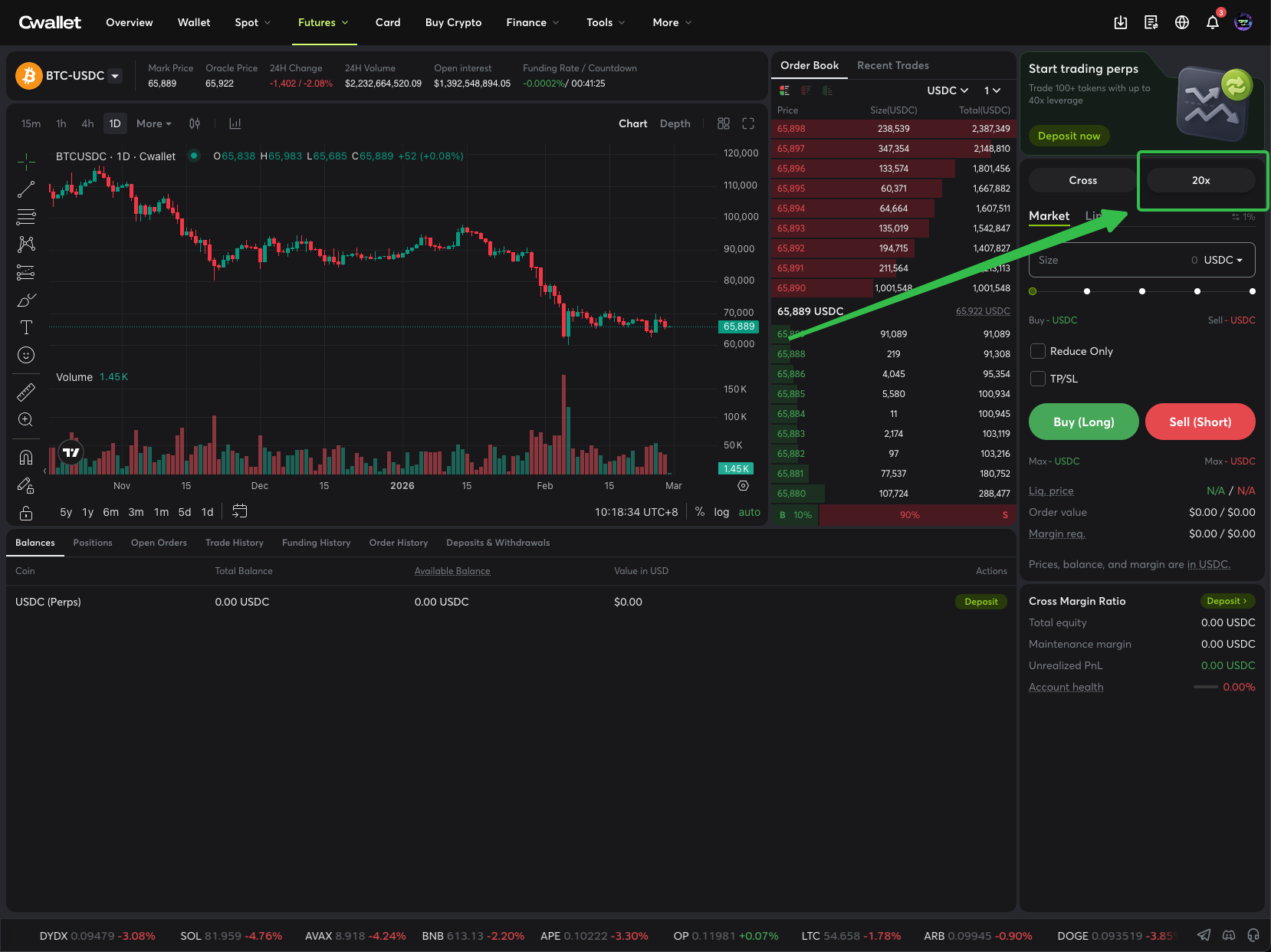Click the order Size input field
The width and height of the screenshot is (1271, 952).
click(1112, 260)
